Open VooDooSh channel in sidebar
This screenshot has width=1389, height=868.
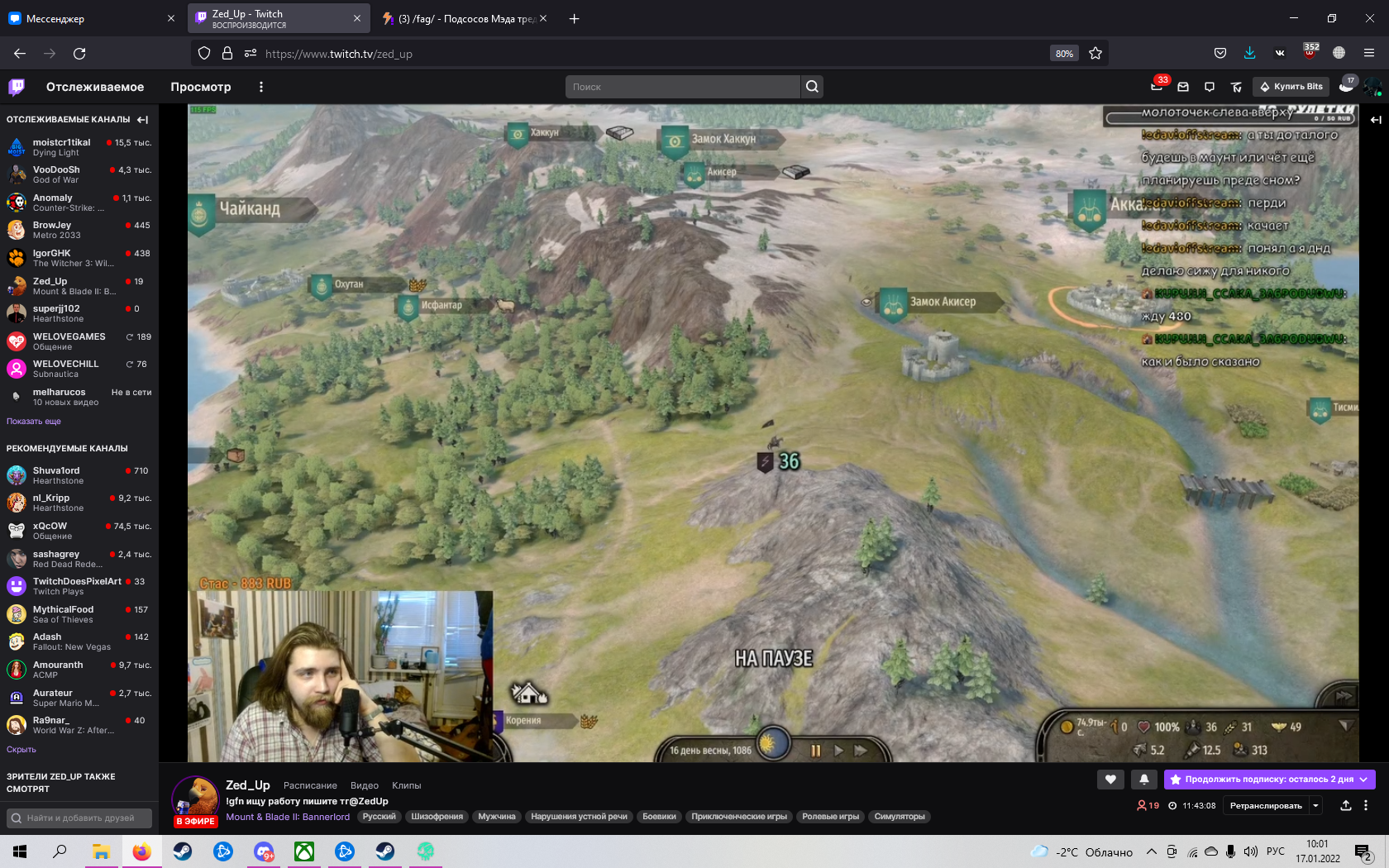pos(79,174)
